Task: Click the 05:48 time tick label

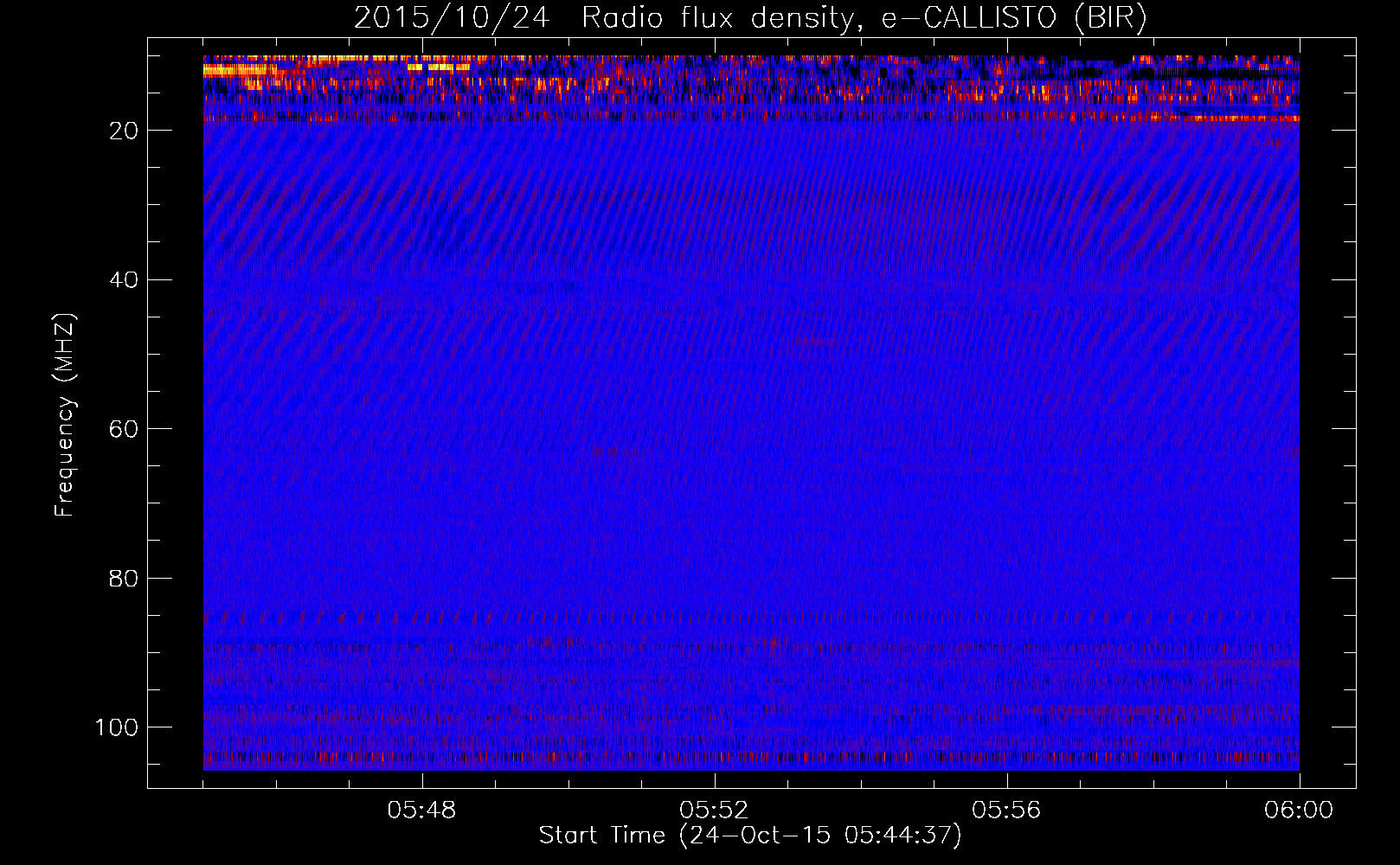Action: [422, 811]
